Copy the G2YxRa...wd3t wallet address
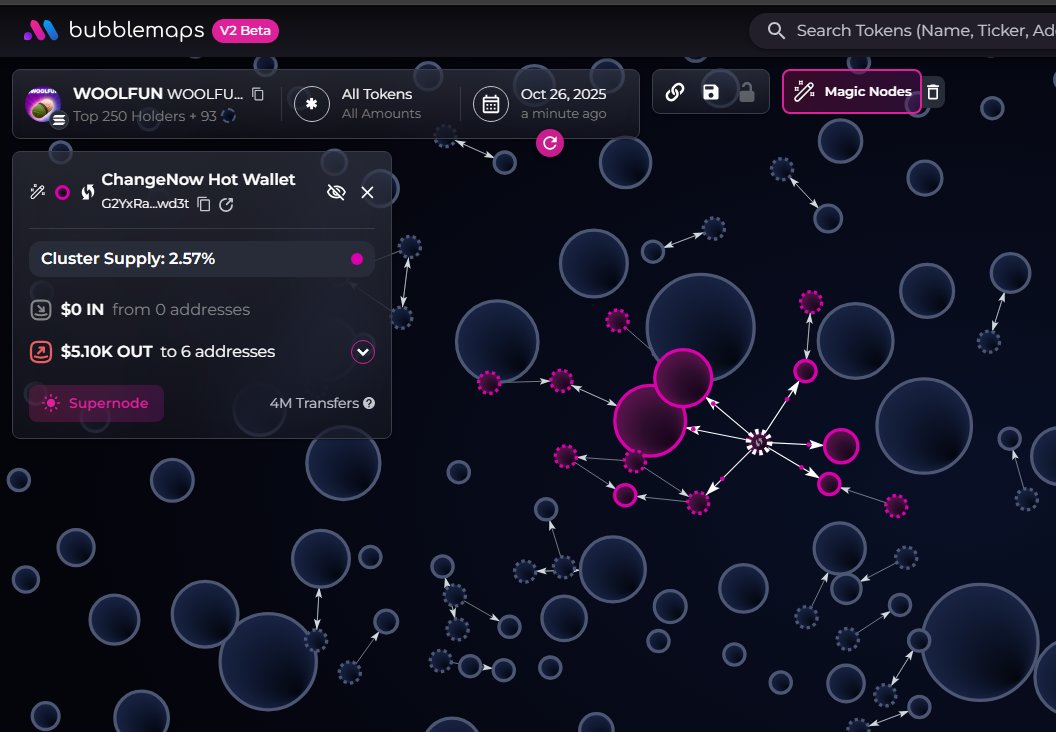 [204, 204]
